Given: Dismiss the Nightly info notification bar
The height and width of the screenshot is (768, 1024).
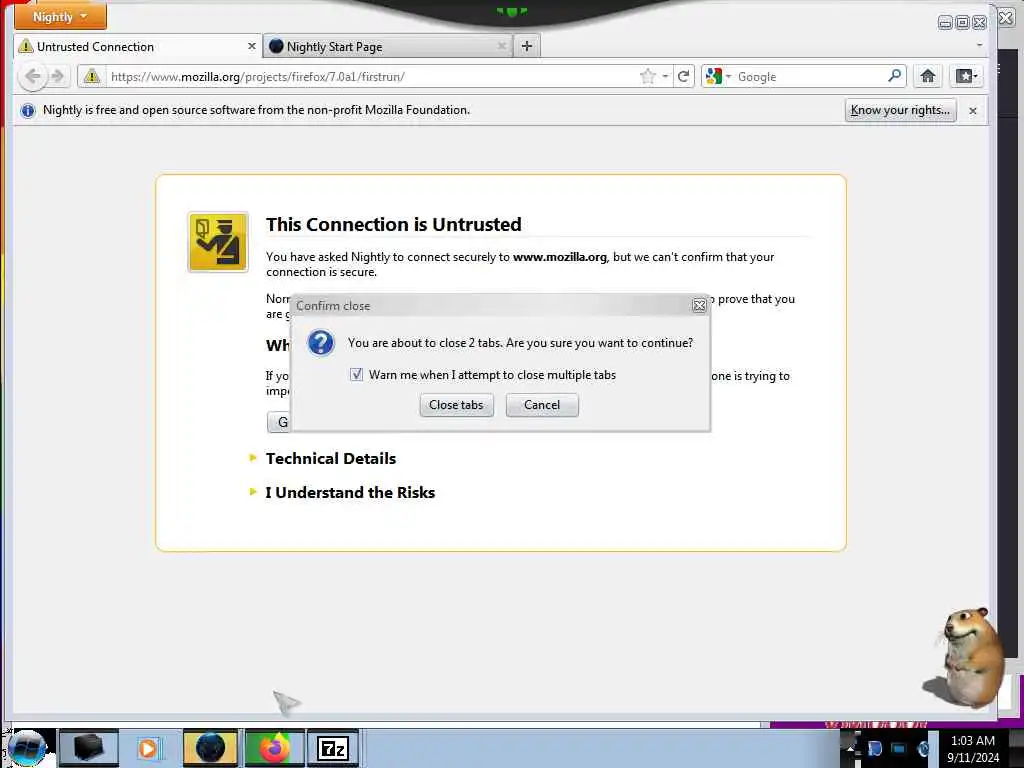Looking at the screenshot, I should (x=972, y=111).
